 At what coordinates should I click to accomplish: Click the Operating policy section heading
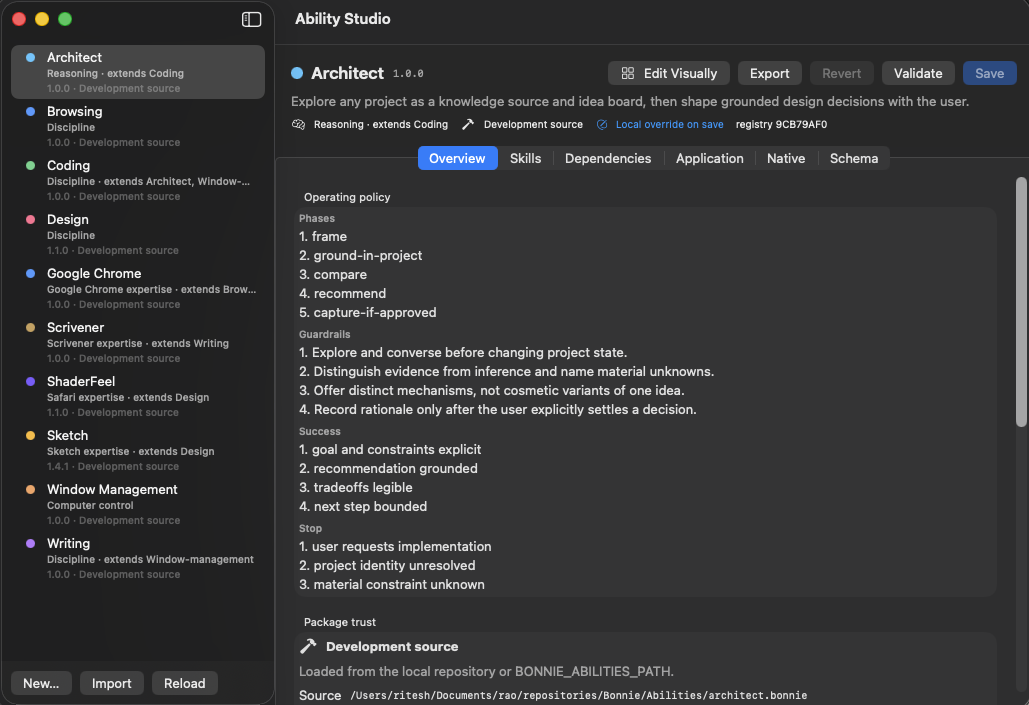[347, 197]
